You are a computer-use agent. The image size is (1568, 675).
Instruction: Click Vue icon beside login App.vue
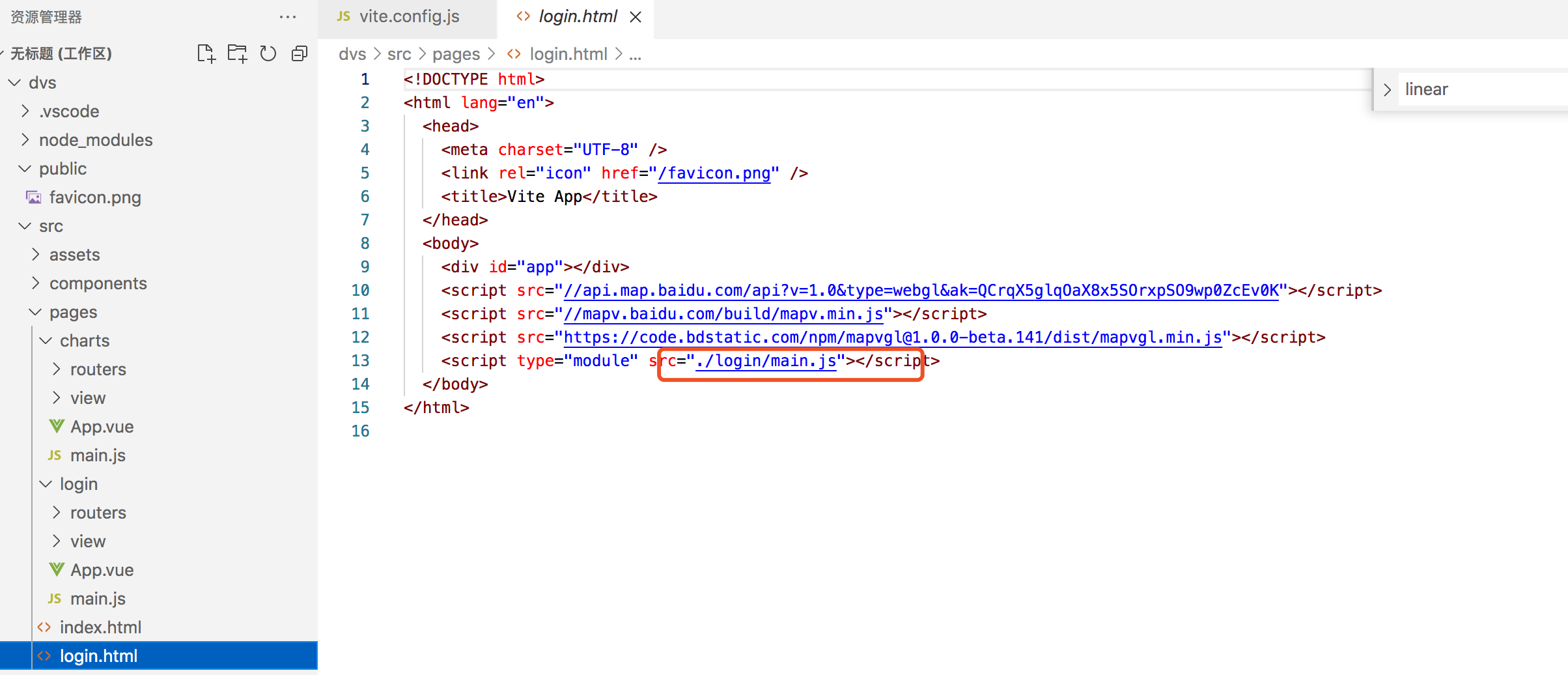(56, 569)
